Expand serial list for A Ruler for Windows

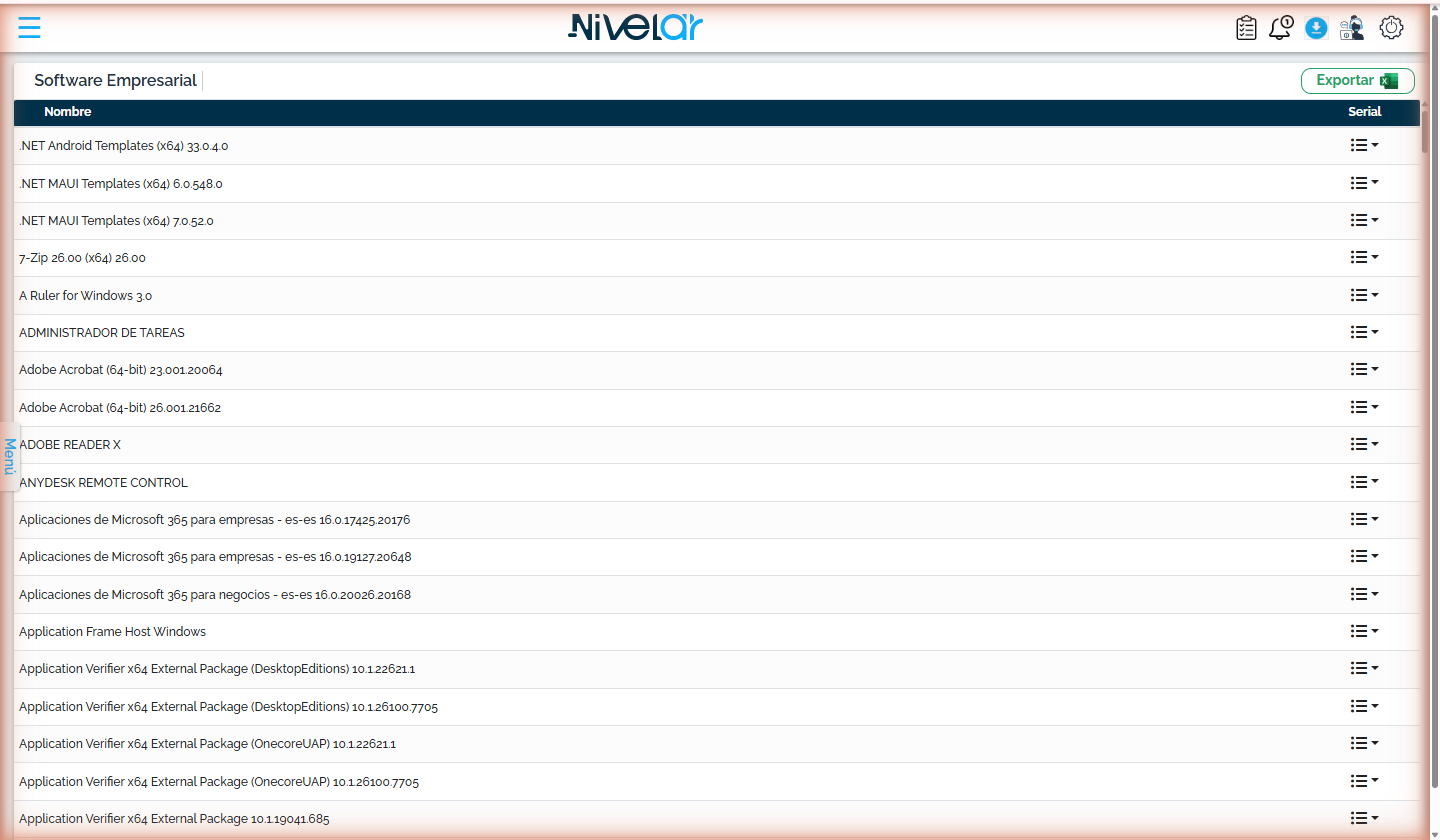pyautogui.click(x=1364, y=295)
